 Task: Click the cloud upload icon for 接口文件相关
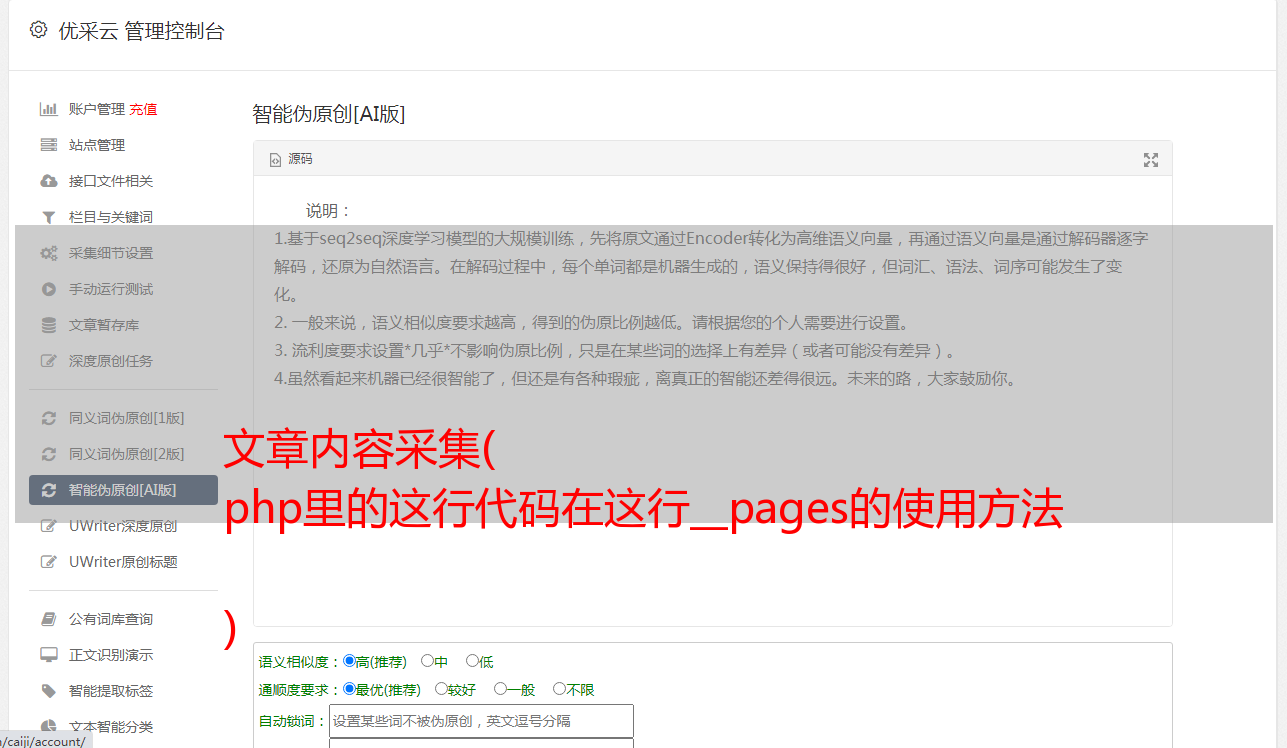pos(48,181)
